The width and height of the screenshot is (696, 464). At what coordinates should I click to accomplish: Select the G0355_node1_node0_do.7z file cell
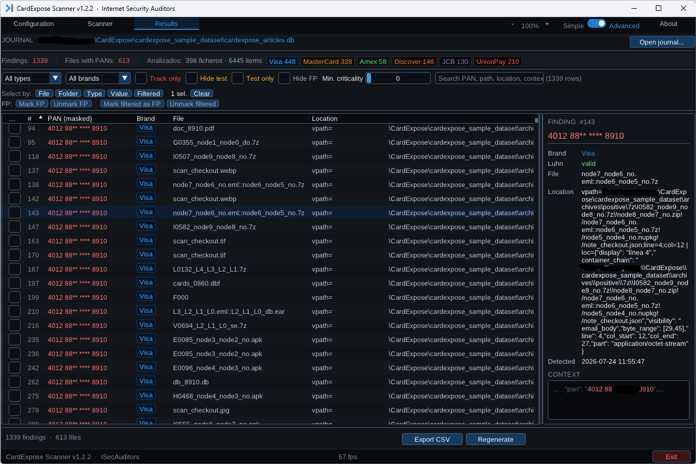tap(216, 143)
